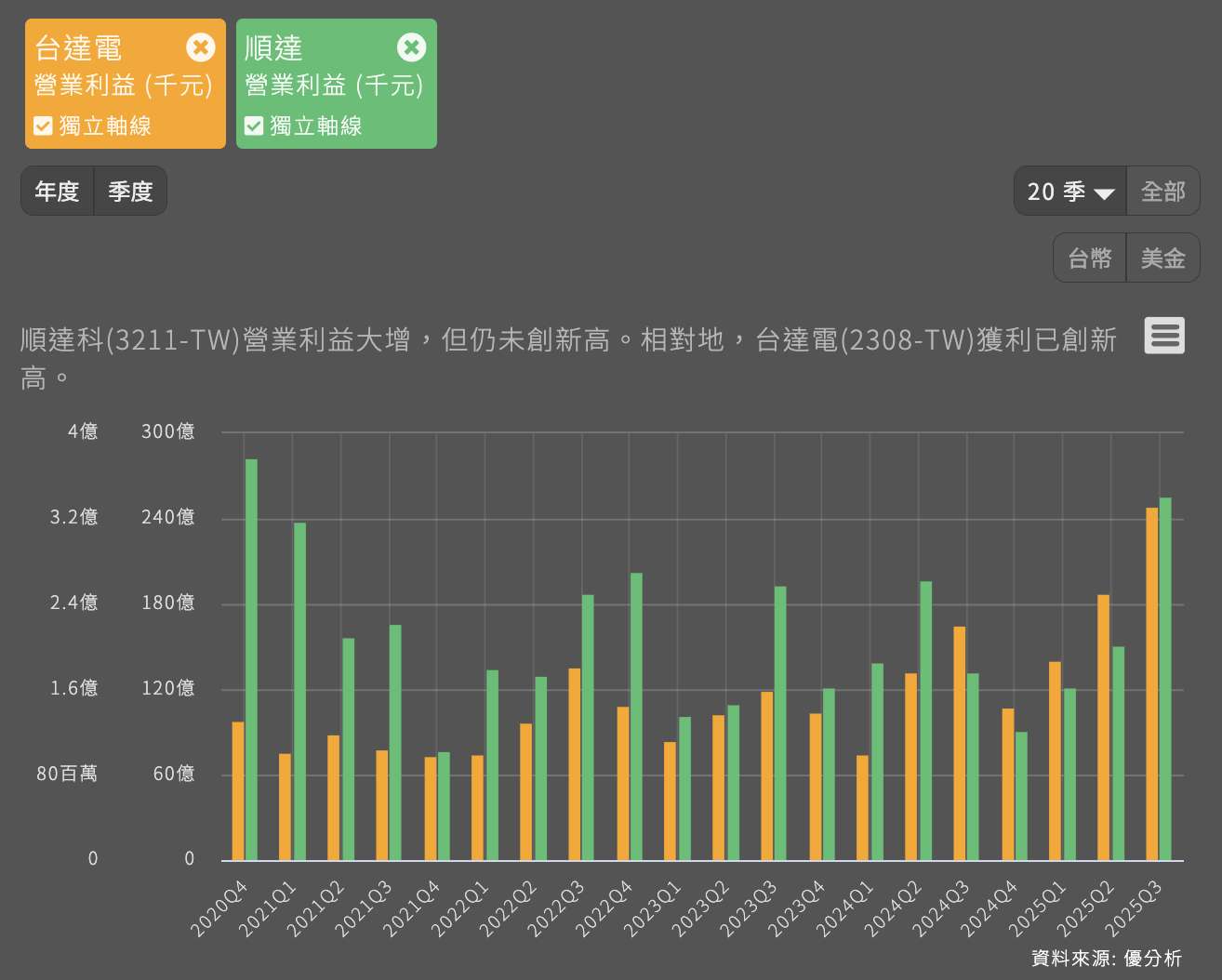Uncheck 獨立軸線 checkbox for 順達

[x=254, y=126]
